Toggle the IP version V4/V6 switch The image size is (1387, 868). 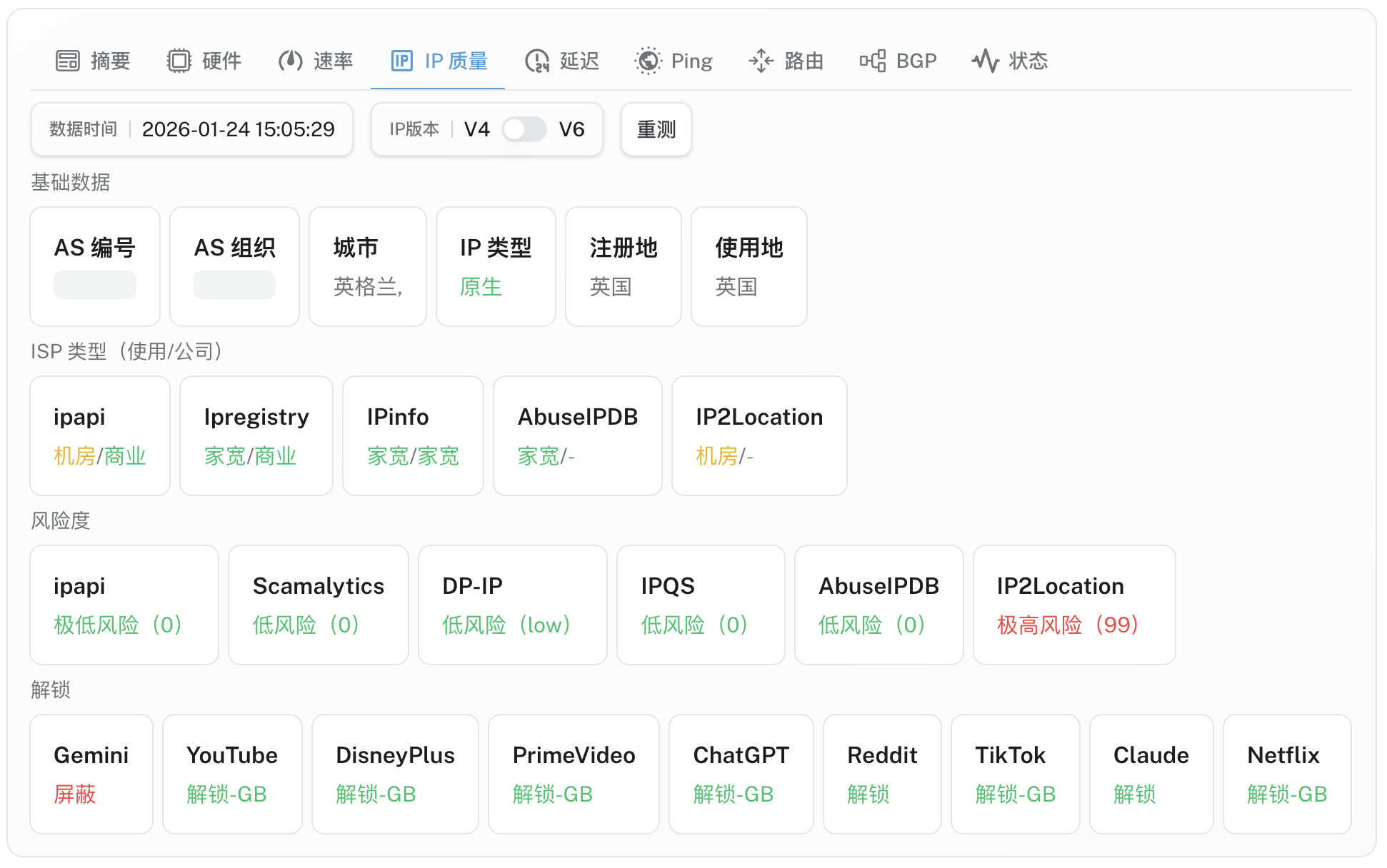(524, 130)
